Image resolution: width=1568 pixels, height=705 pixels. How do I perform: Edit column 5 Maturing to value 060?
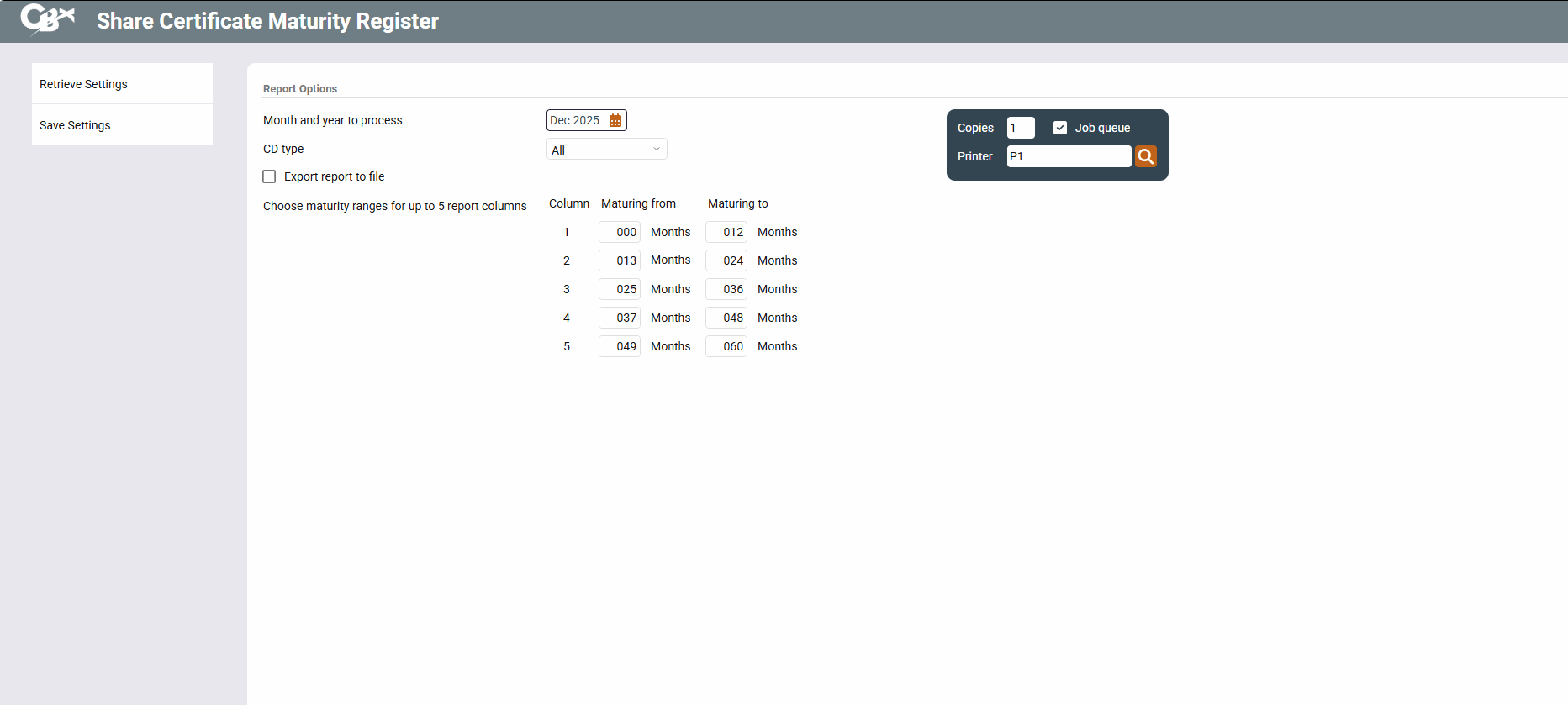[x=726, y=346]
